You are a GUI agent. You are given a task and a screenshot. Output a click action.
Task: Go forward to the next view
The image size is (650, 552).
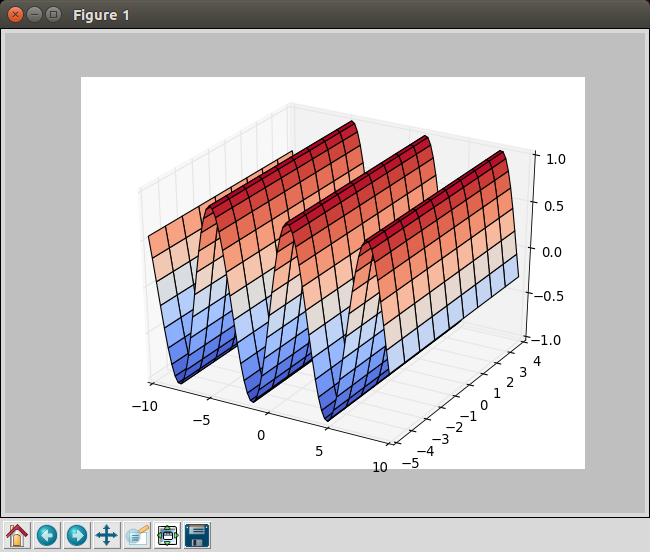pos(77,535)
